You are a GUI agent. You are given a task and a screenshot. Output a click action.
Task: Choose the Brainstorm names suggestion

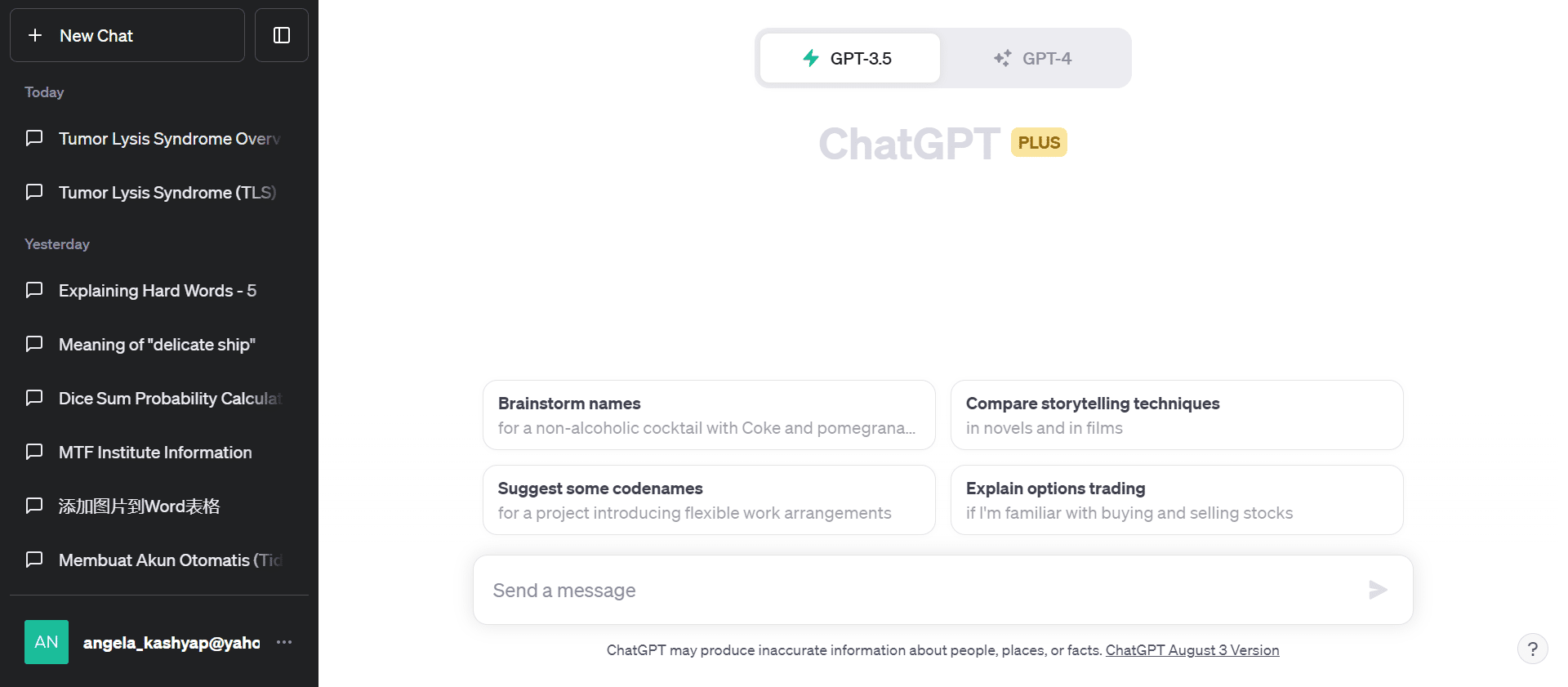708,415
